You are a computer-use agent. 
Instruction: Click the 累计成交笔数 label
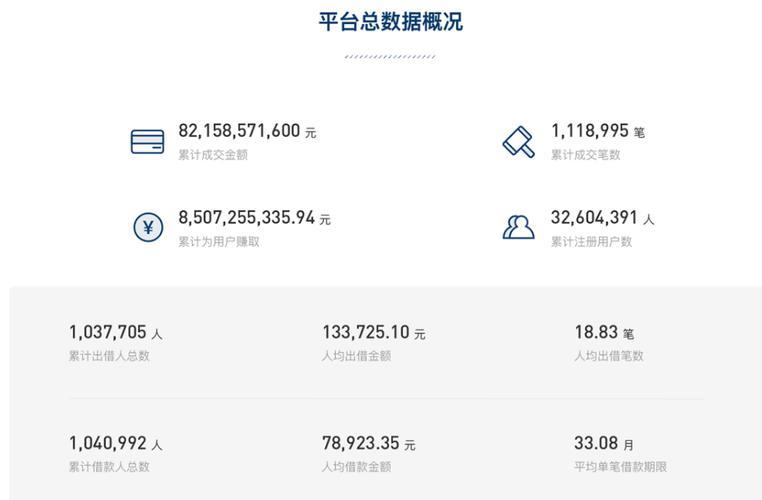click(x=585, y=155)
